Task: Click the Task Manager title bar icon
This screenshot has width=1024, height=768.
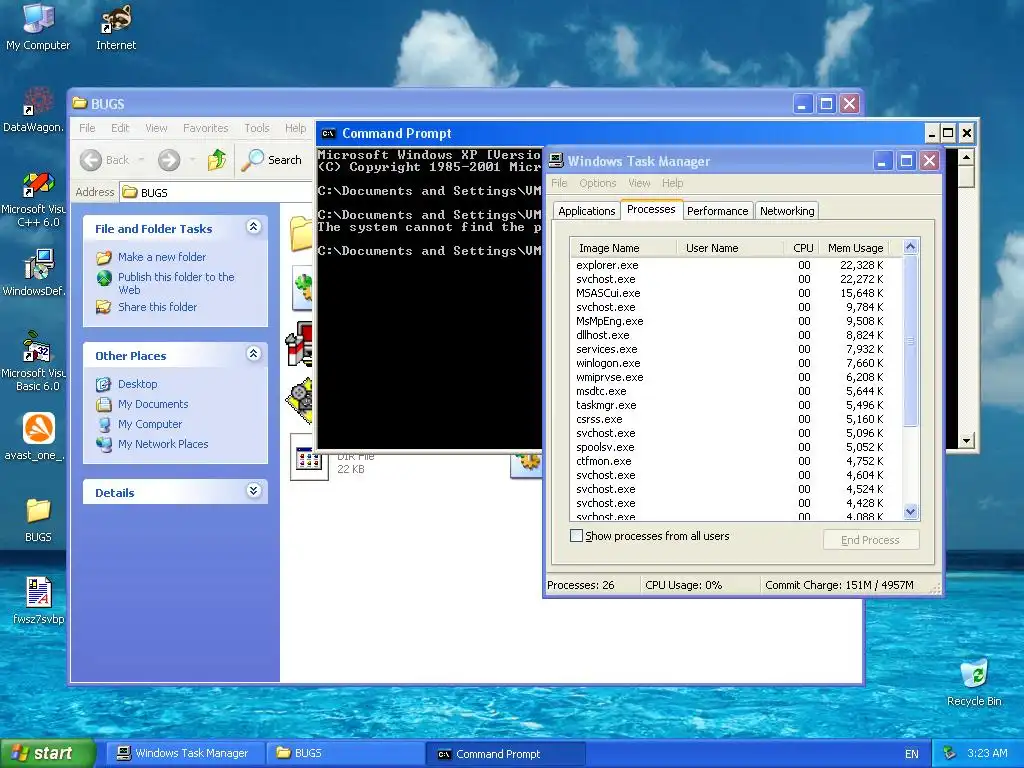Action: point(556,161)
